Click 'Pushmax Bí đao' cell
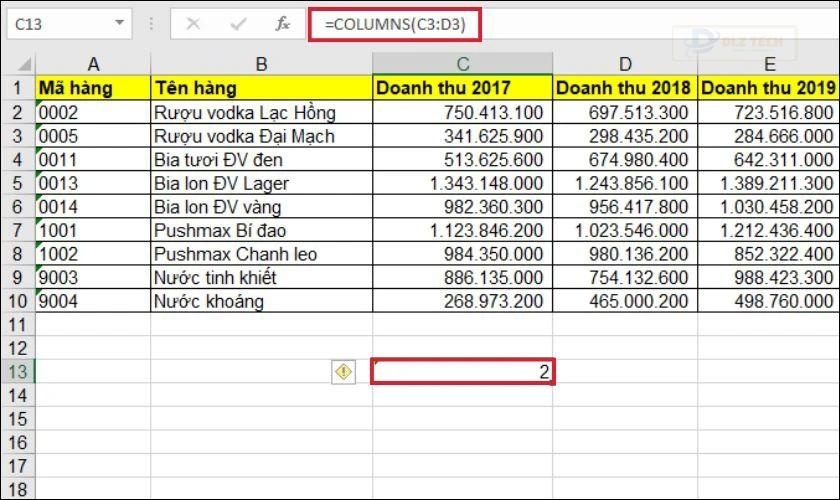The width and height of the screenshot is (840, 500). pyautogui.click(x=261, y=230)
